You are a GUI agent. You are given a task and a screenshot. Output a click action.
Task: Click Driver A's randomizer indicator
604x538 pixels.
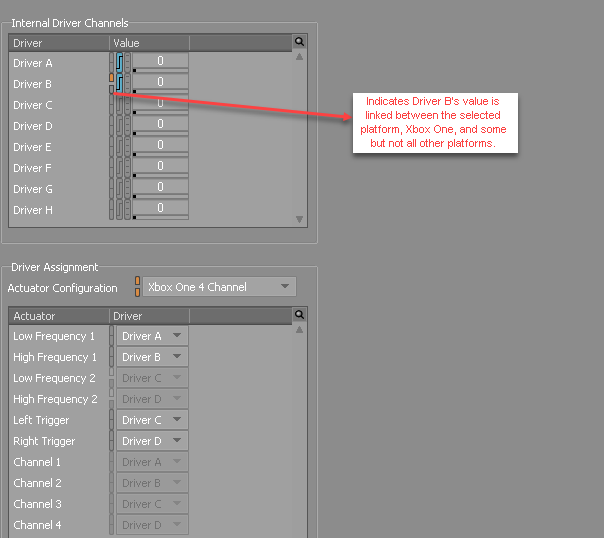coord(128,62)
